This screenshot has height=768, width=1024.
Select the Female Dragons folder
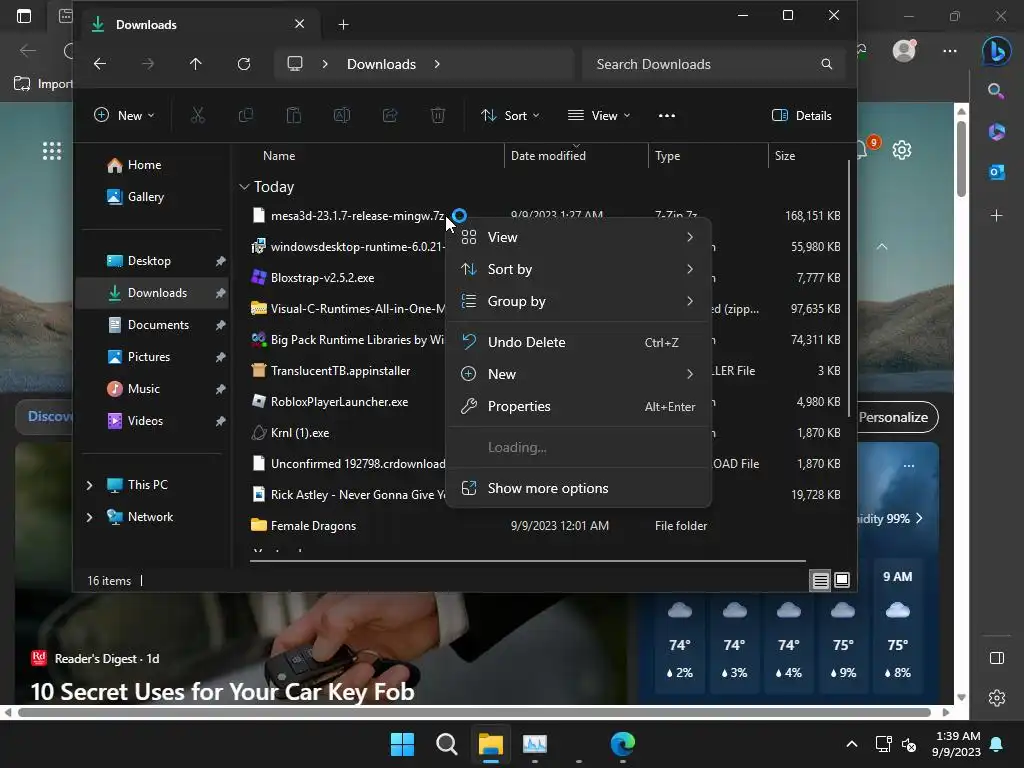tap(313, 526)
